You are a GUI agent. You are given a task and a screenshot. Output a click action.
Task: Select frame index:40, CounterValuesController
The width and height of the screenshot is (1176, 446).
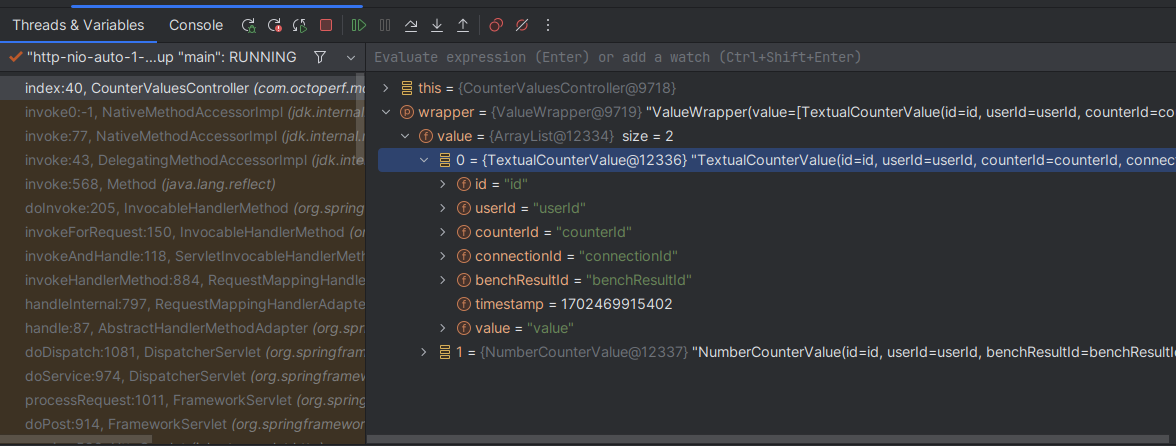point(182,88)
